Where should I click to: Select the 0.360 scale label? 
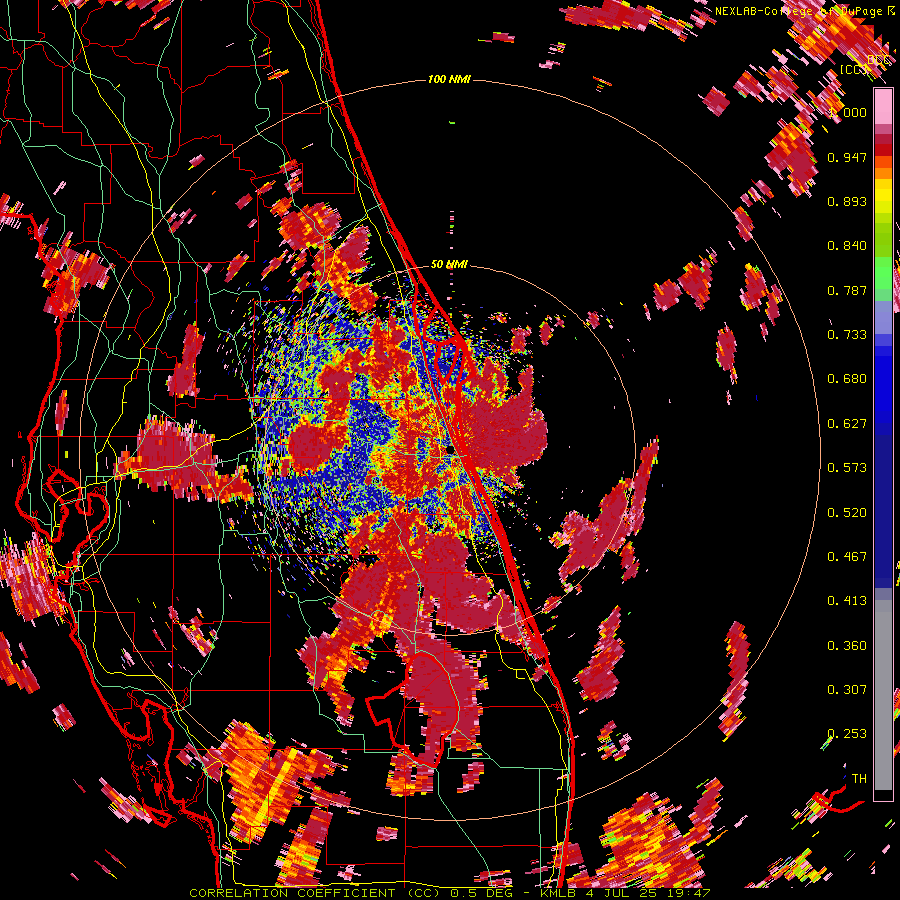point(847,646)
